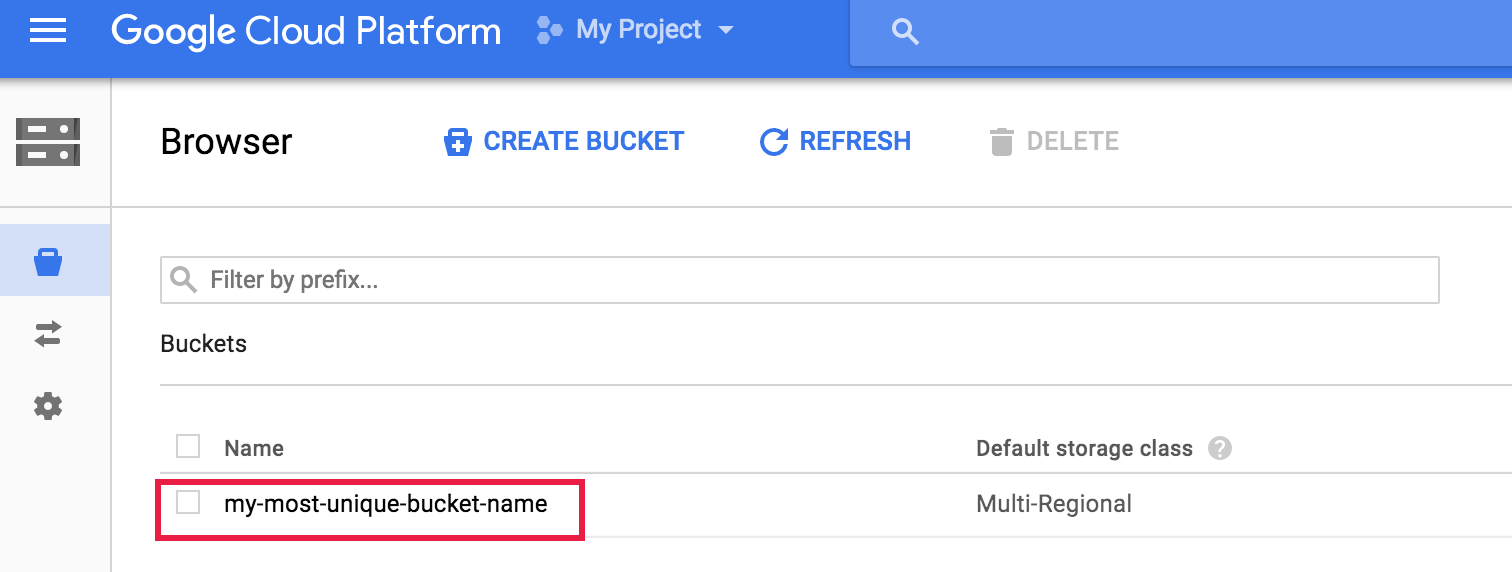This screenshot has width=1512, height=572.
Task: Click the Storage product icon in sidebar
Action: (x=48, y=142)
